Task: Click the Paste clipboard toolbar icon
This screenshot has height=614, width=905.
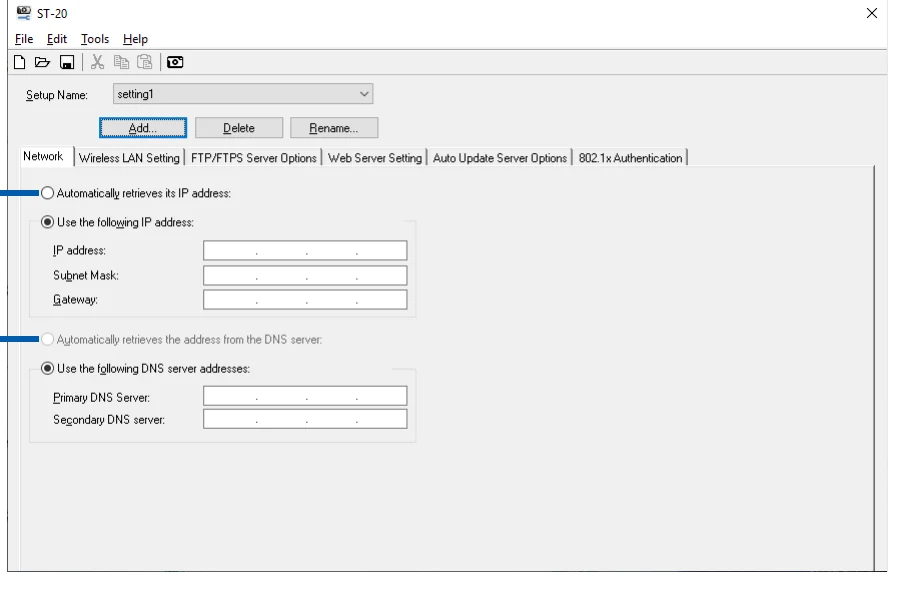Action: coord(144,62)
